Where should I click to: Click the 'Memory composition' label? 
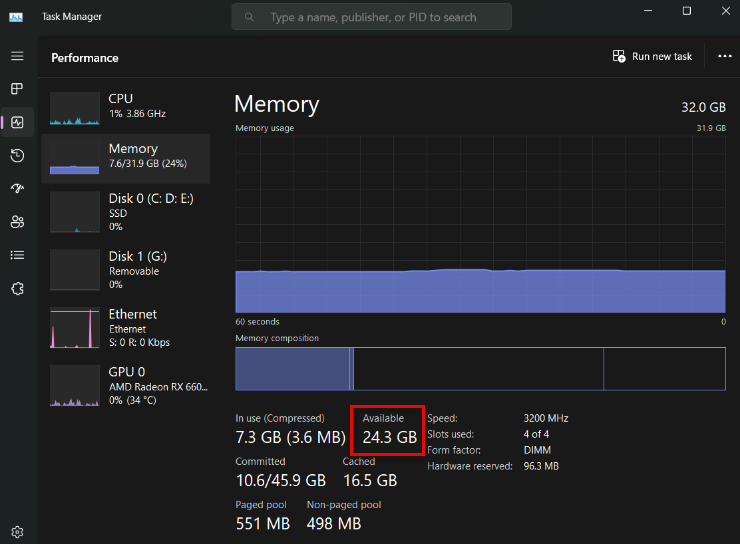277,338
